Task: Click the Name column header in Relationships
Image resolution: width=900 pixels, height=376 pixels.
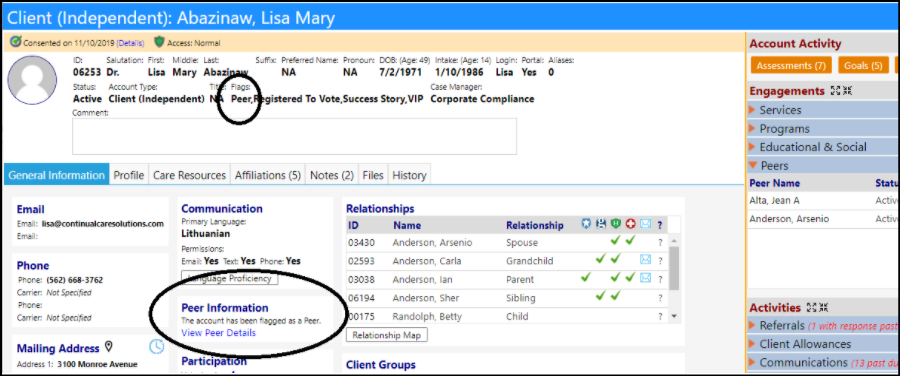Action: click(x=407, y=226)
